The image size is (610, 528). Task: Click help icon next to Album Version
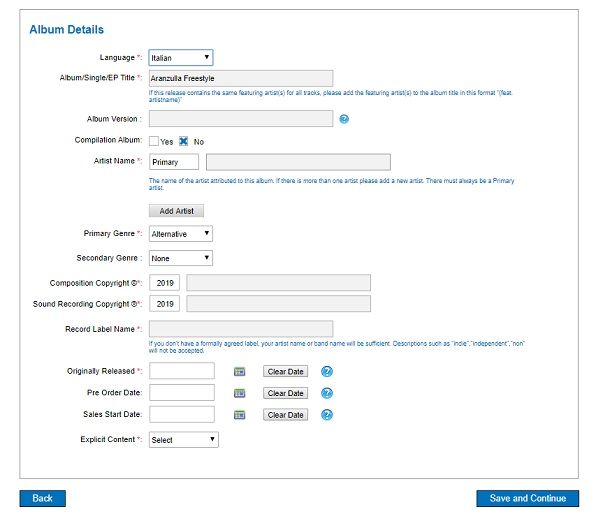coord(344,119)
